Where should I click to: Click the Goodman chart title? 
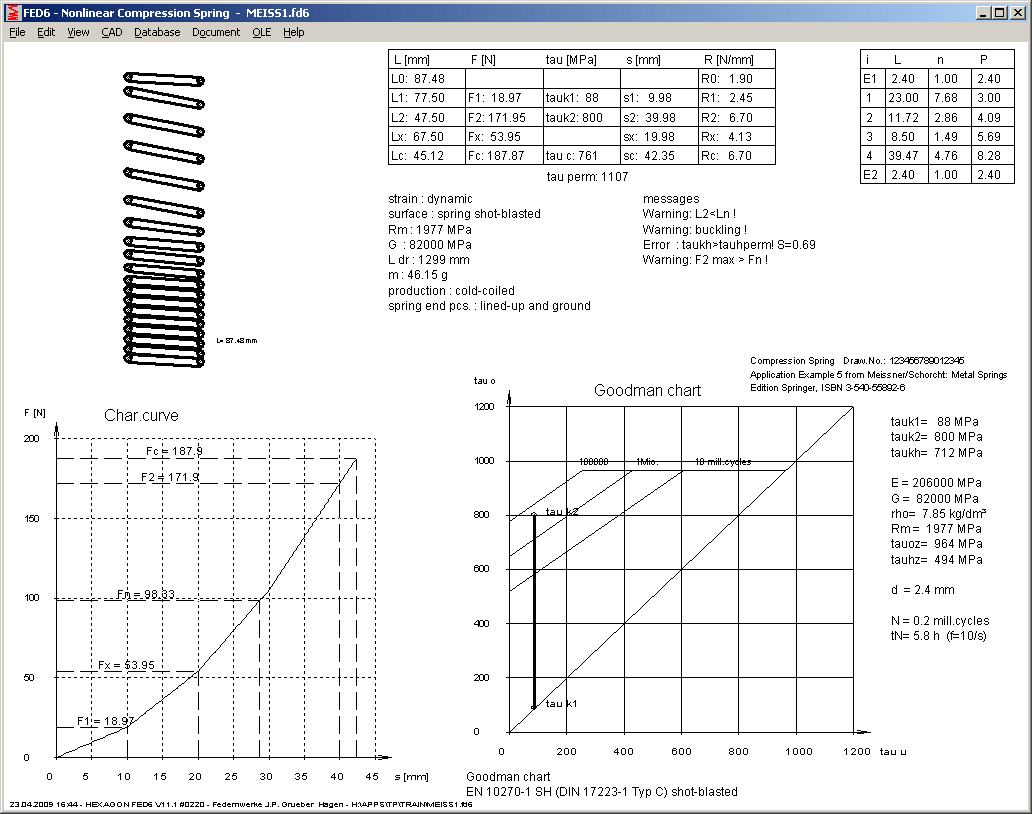tap(647, 391)
